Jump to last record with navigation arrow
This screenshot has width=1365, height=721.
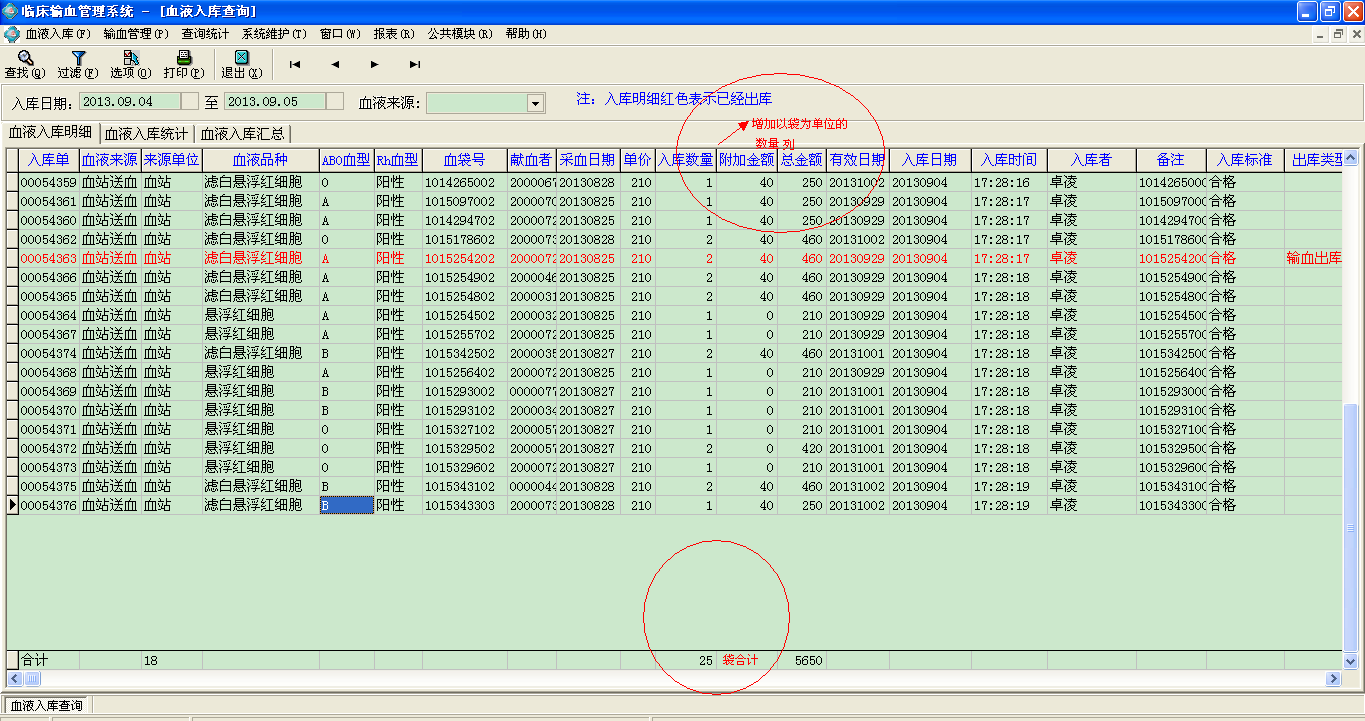pos(415,64)
